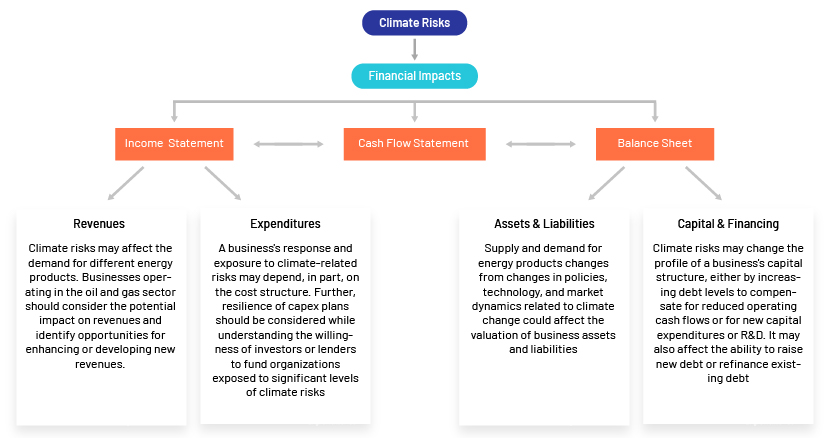
Task: Click the arrow pointing down to Expenditures
Action: 223,183
